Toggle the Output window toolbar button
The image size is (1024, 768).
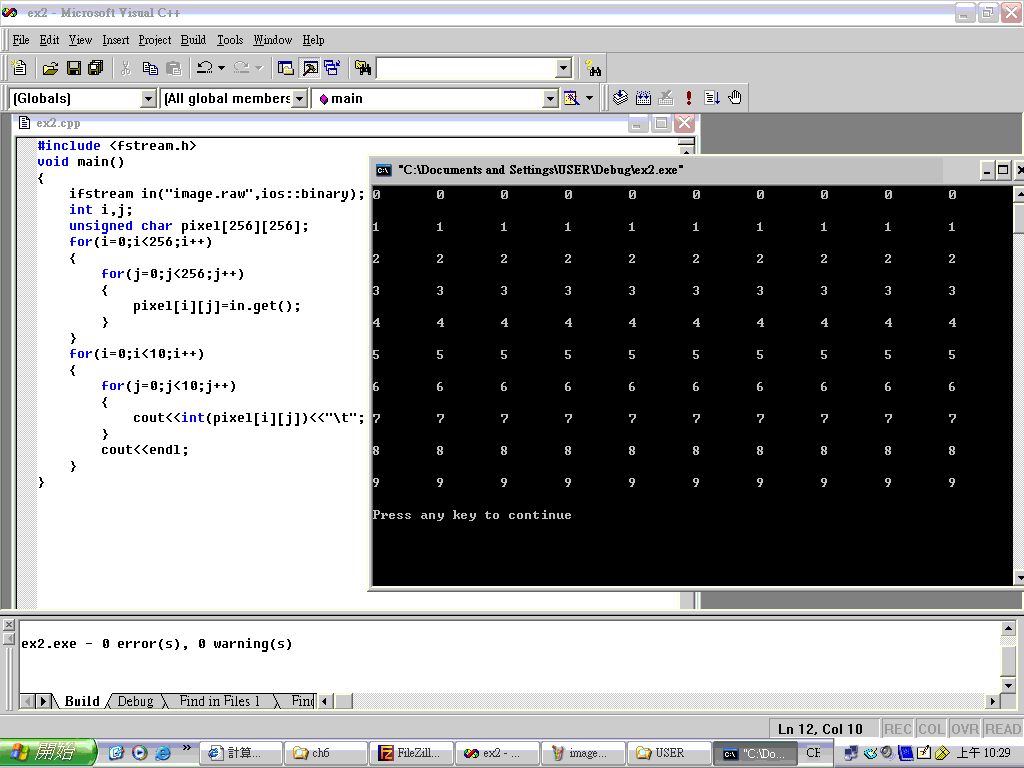pos(310,68)
